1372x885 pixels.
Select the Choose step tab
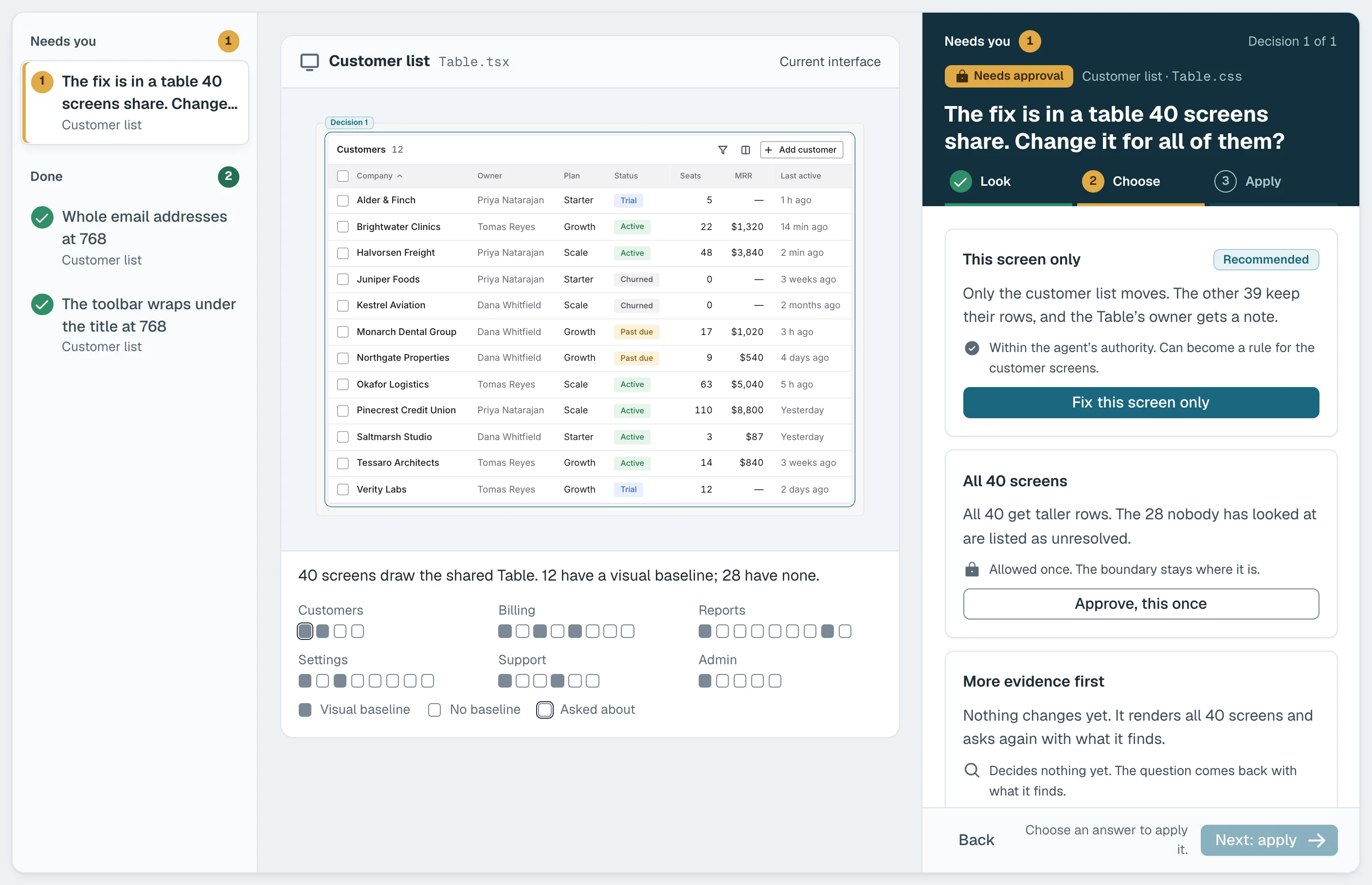click(x=1140, y=181)
